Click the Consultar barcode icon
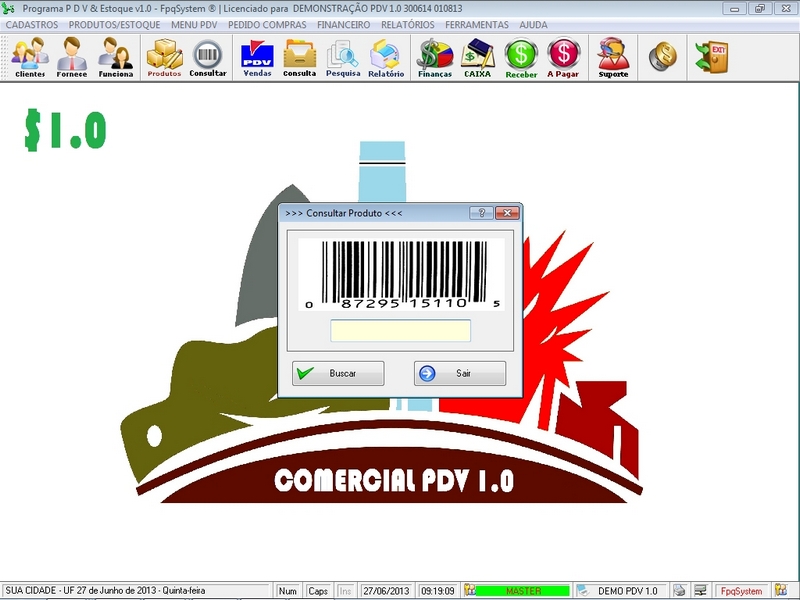 208,57
